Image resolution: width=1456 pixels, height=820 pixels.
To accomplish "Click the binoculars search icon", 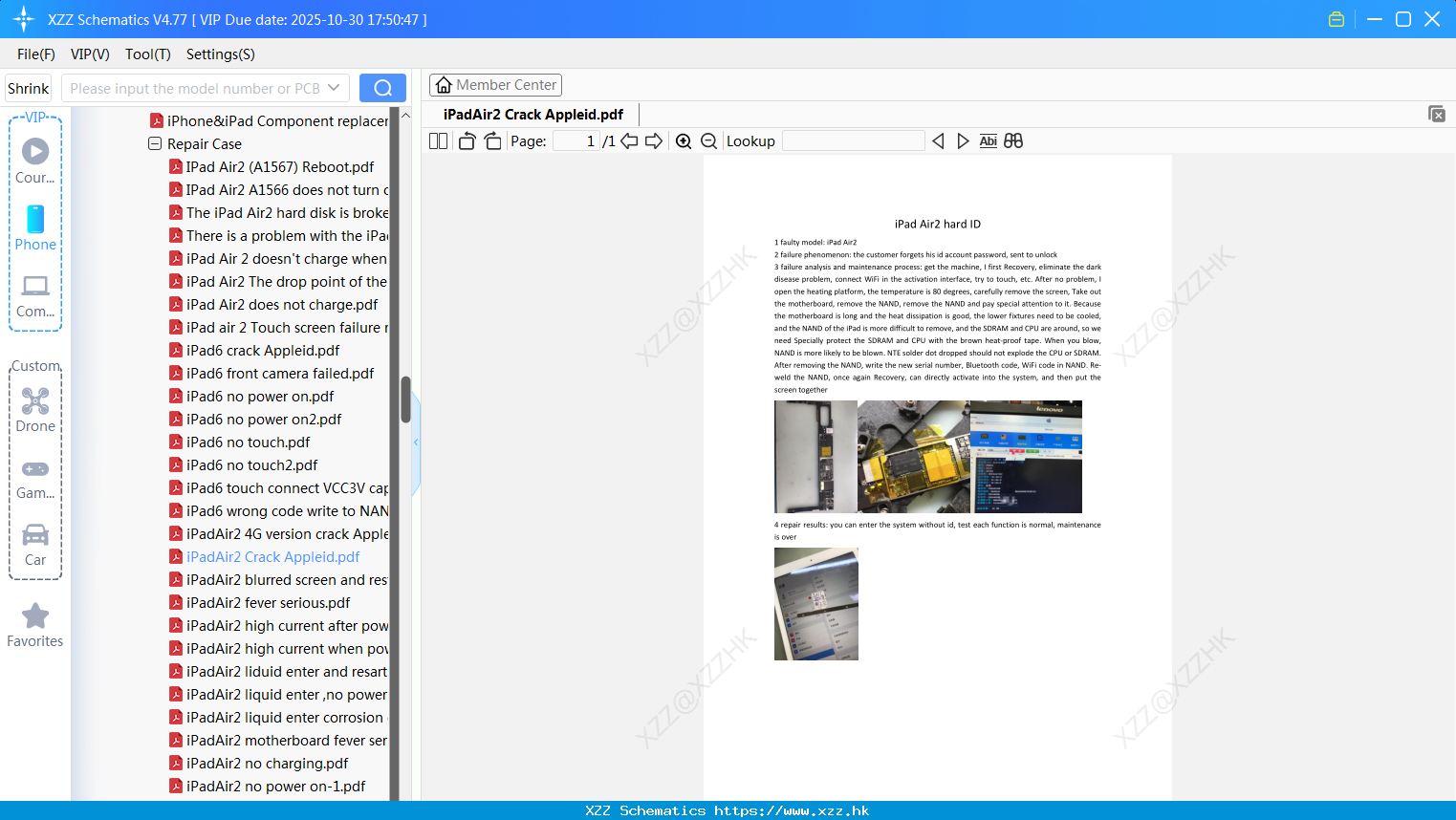I will coord(1013,140).
